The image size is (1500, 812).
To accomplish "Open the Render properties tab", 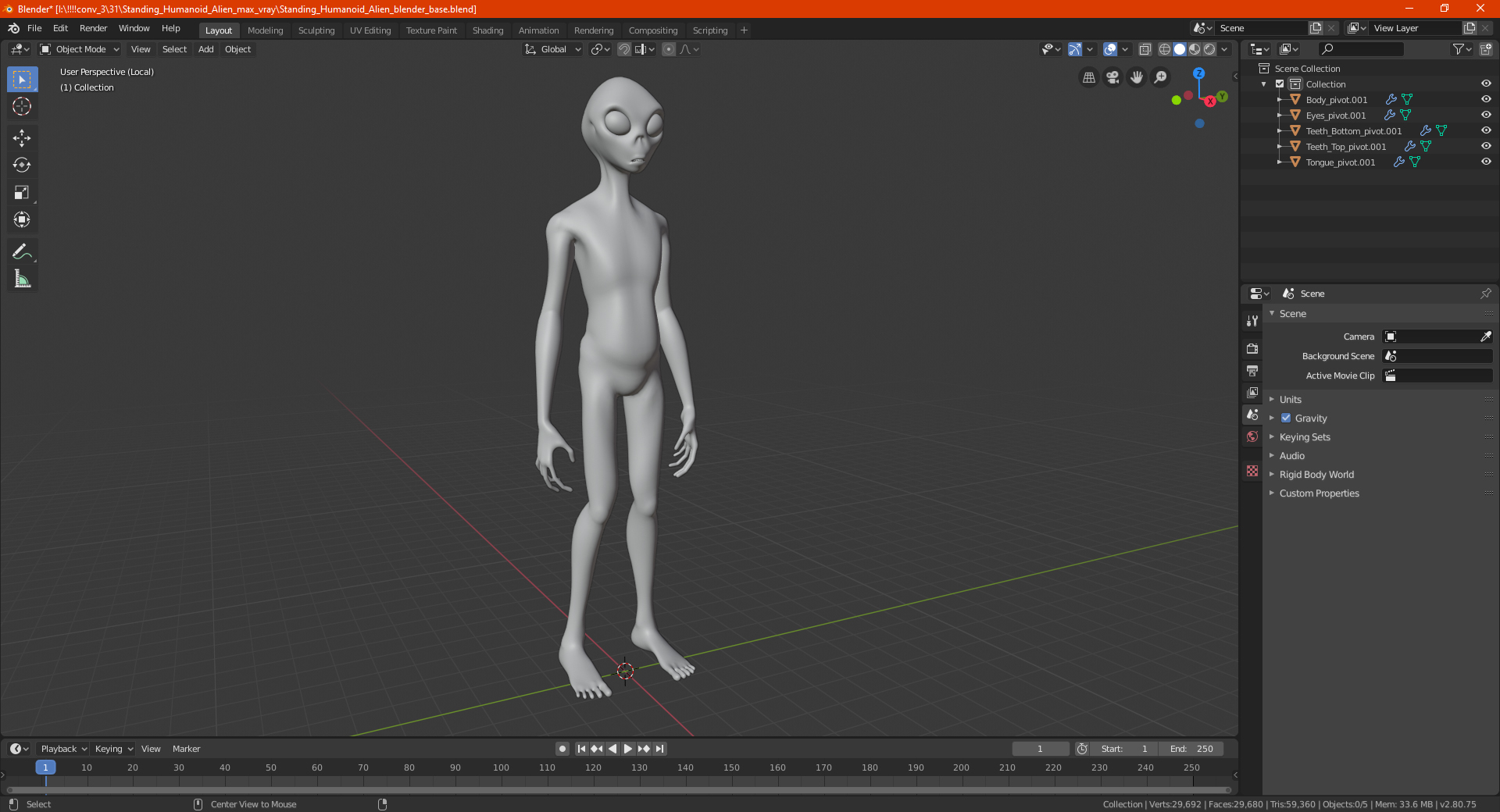I will coord(1252,348).
